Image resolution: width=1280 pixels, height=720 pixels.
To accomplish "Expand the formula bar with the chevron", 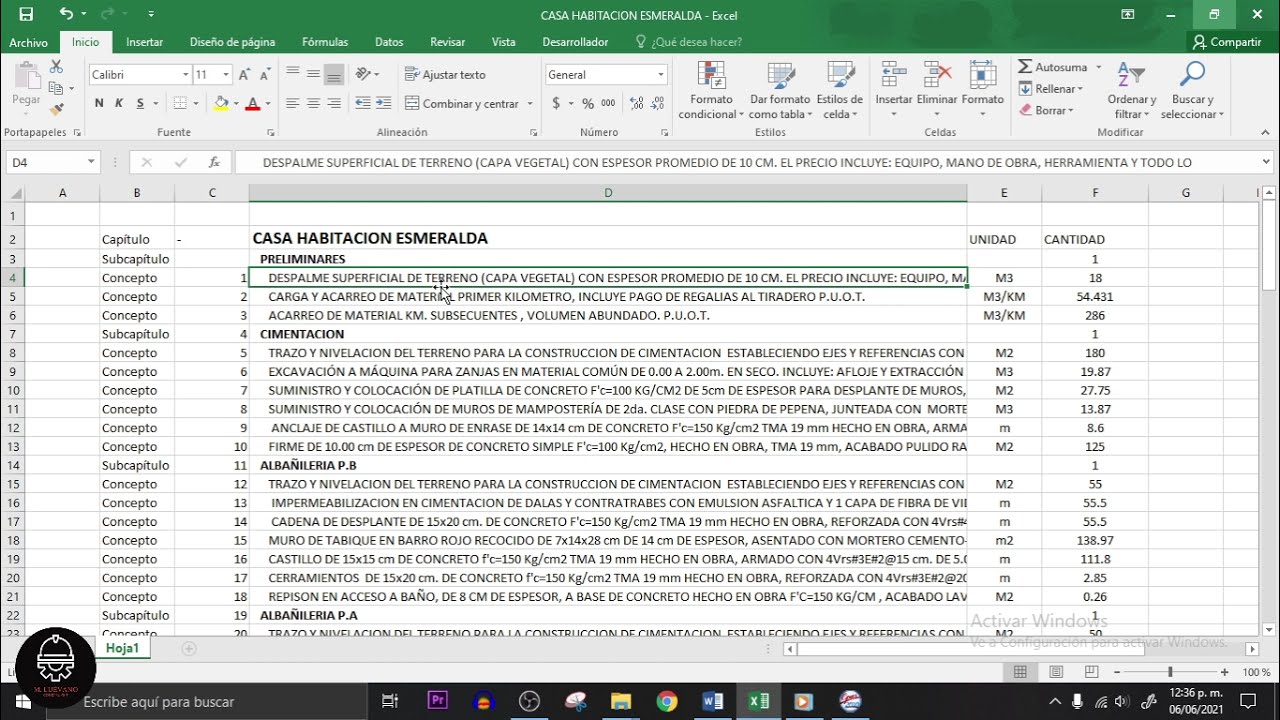I will tap(1266, 162).
